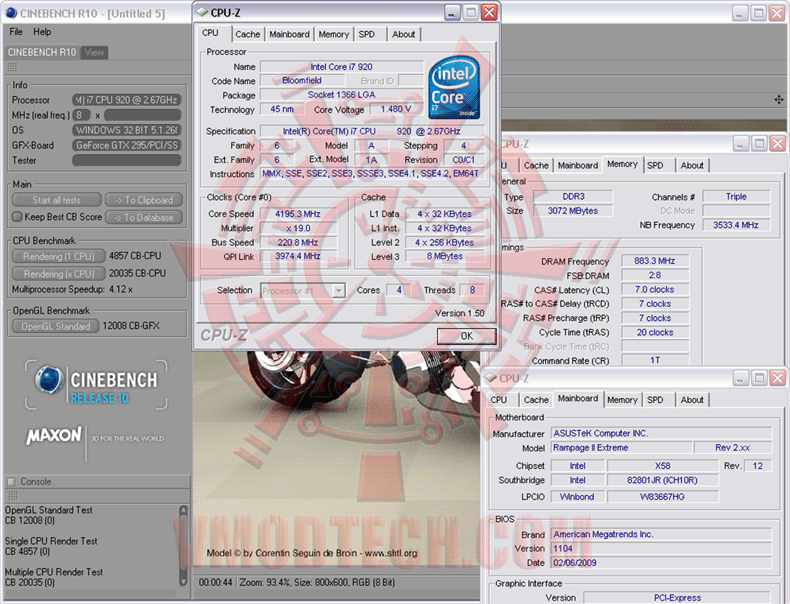Image resolution: width=790 pixels, height=604 pixels.
Task: Click the Cinebench Release 10 logo
Action: coord(96,384)
